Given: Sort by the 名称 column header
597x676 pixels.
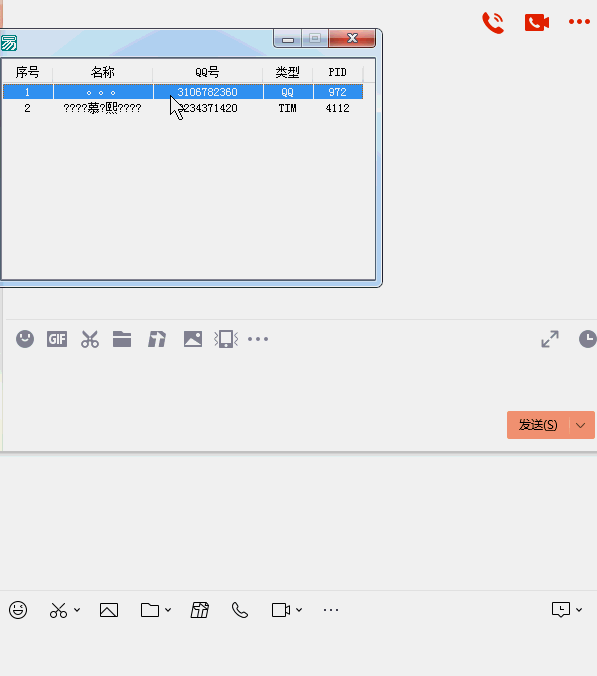Looking at the screenshot, I should pyautogui.click(x=103, y=72).
